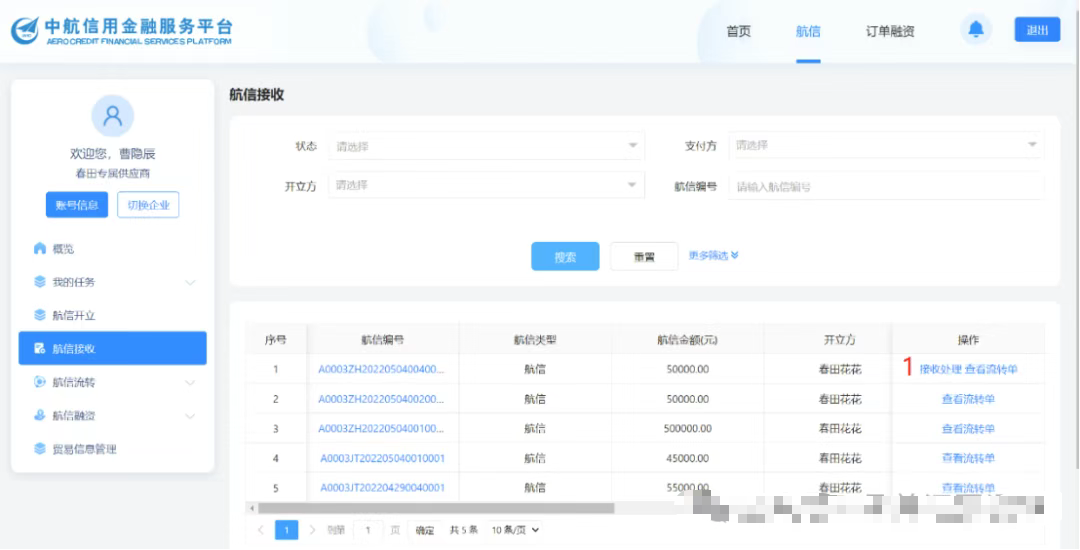Viewport: 1080px width, 550px height.
Task: Click the 退出 logout button
Action: [1037, 30]
